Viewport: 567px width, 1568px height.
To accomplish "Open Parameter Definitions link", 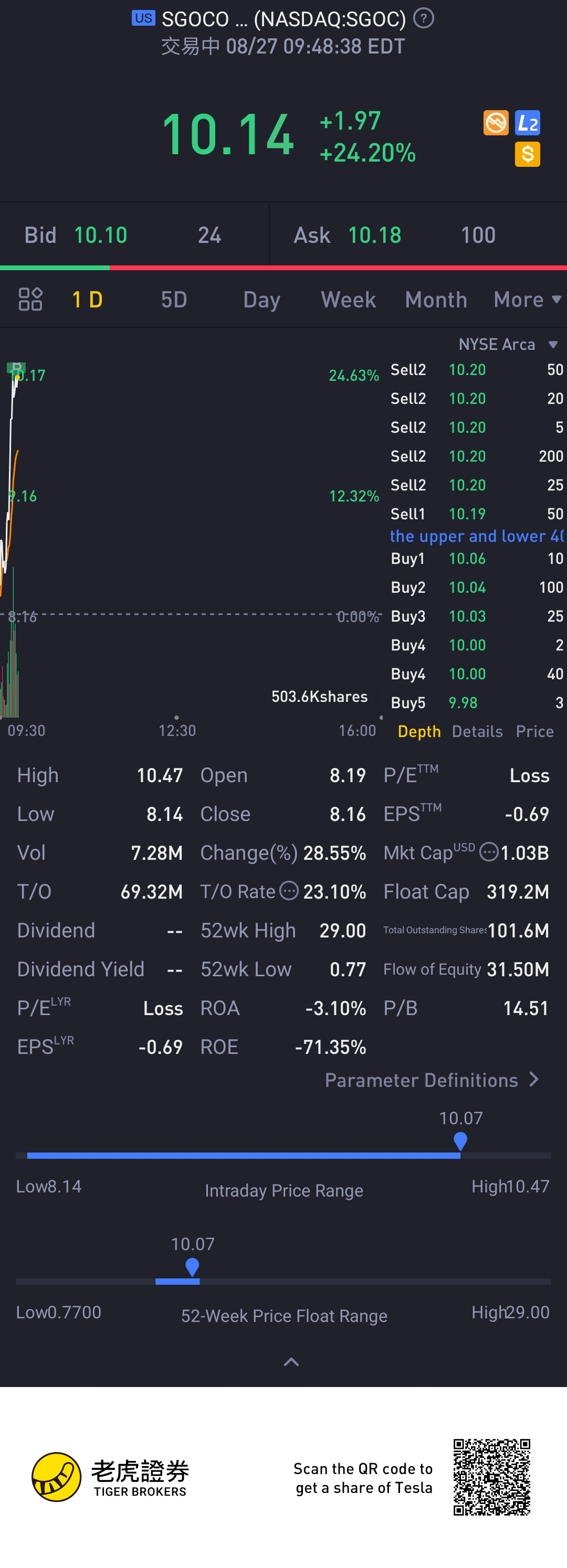I will (431, 1080).
